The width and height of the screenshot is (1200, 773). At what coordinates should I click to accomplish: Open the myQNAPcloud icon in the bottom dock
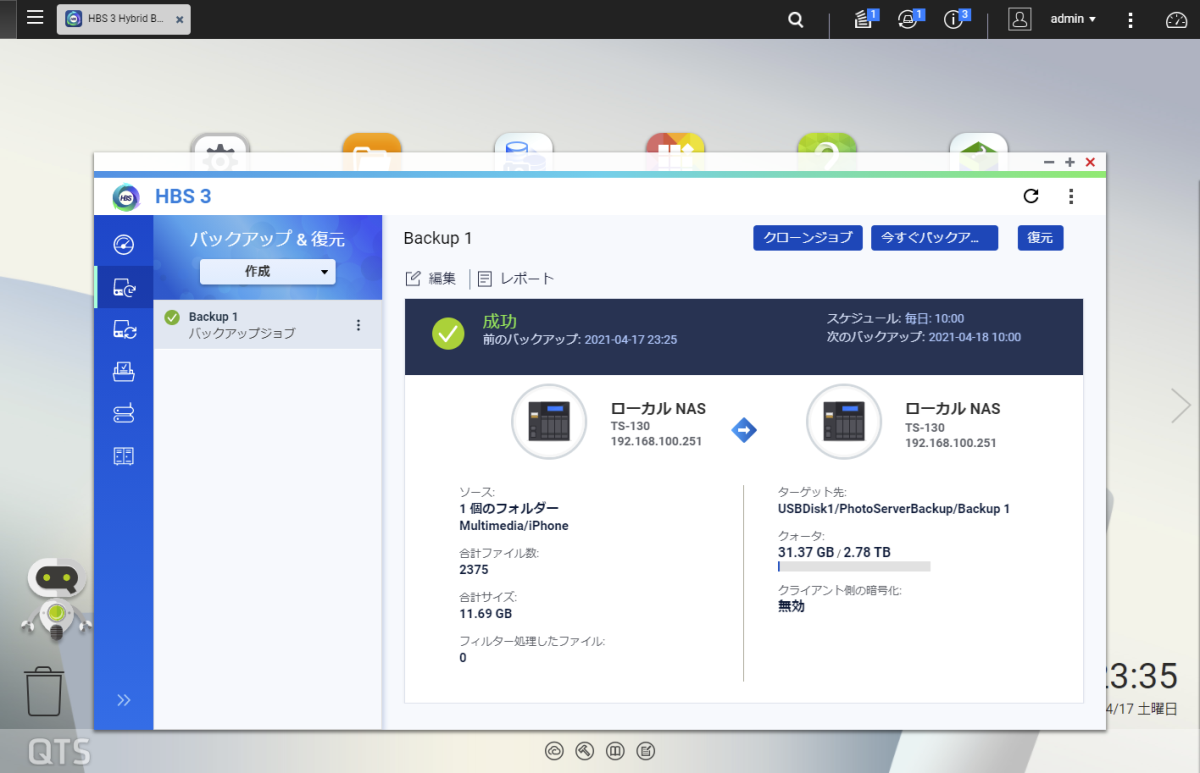[x=554, y=750]
